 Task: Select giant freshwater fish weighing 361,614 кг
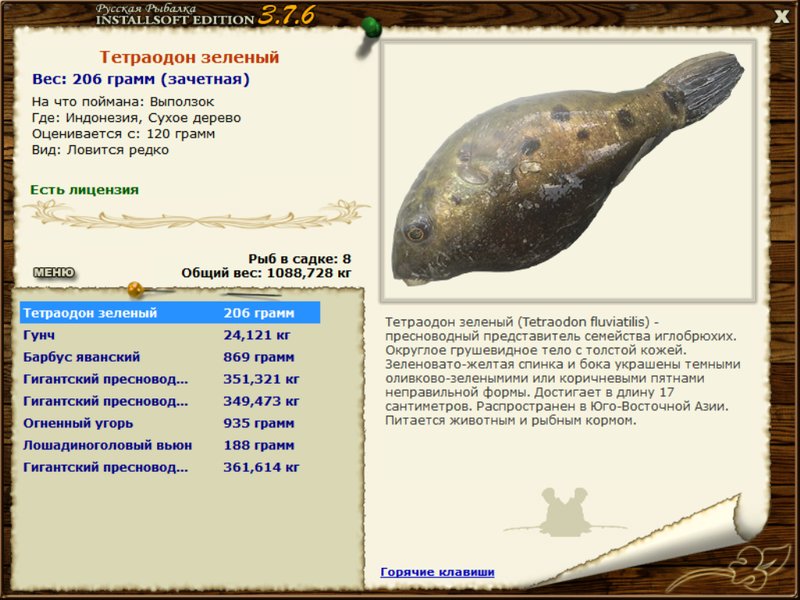pyautogui.click(x=170, y=467)
